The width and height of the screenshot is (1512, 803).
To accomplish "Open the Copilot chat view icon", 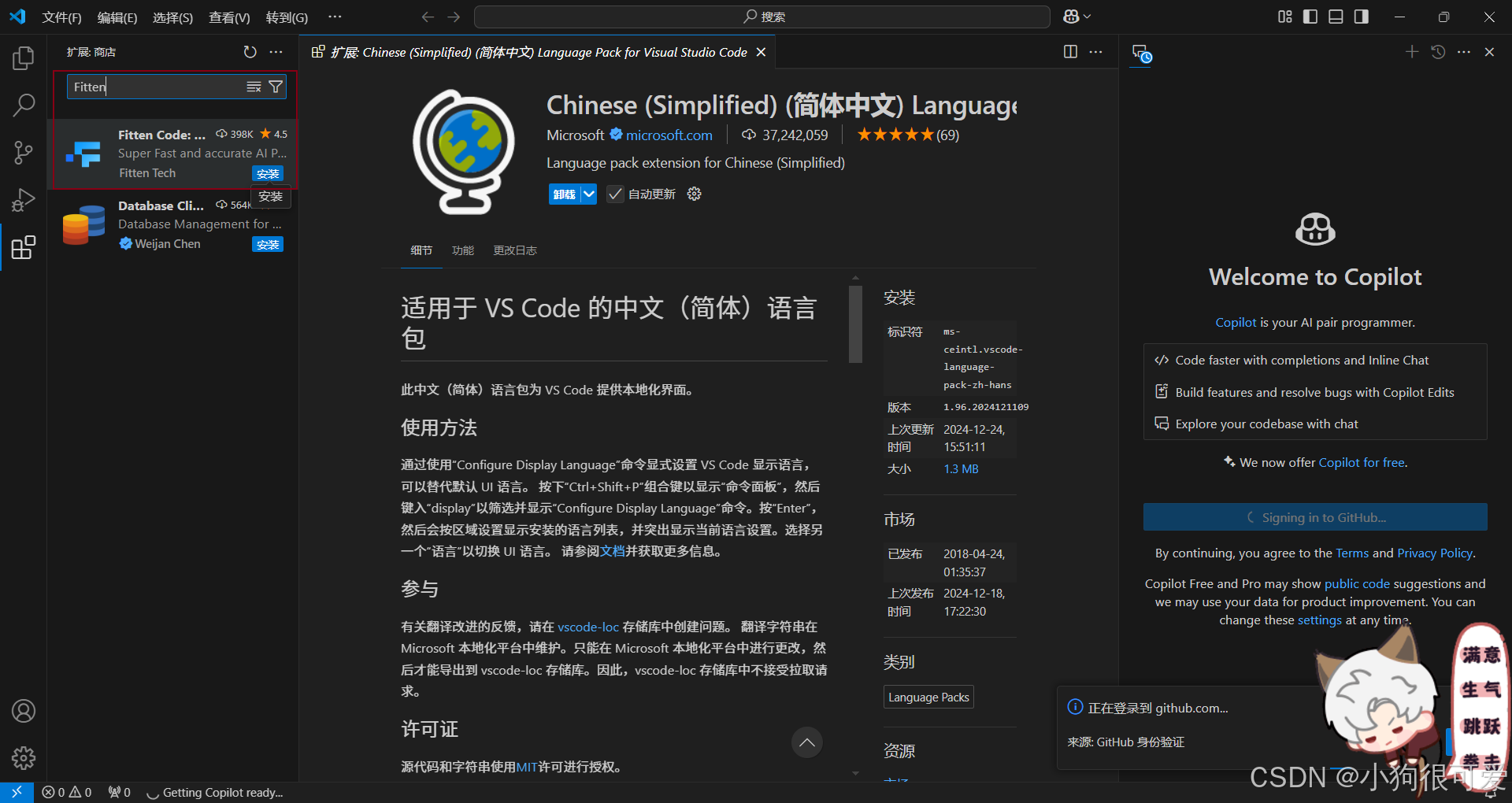I will pyautogui.click(x=1142, y=54).
